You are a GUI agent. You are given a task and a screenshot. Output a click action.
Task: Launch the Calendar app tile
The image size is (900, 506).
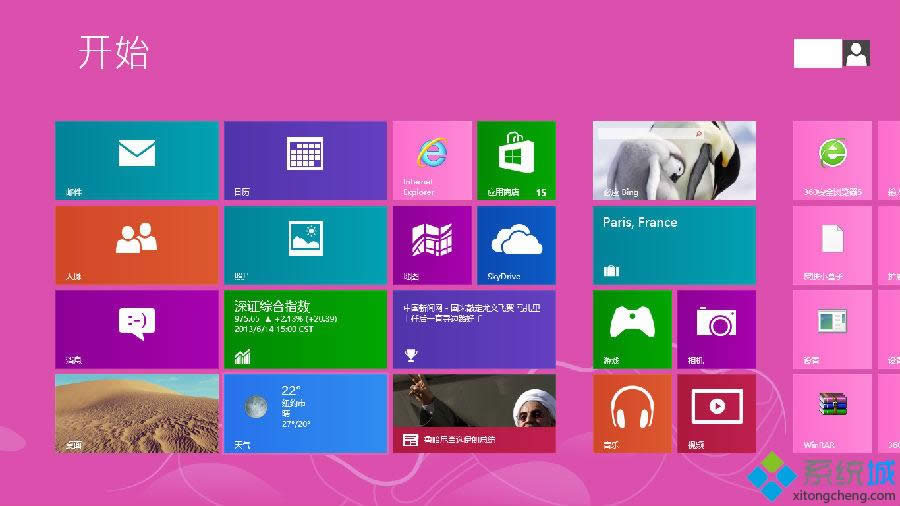(305, 160)
